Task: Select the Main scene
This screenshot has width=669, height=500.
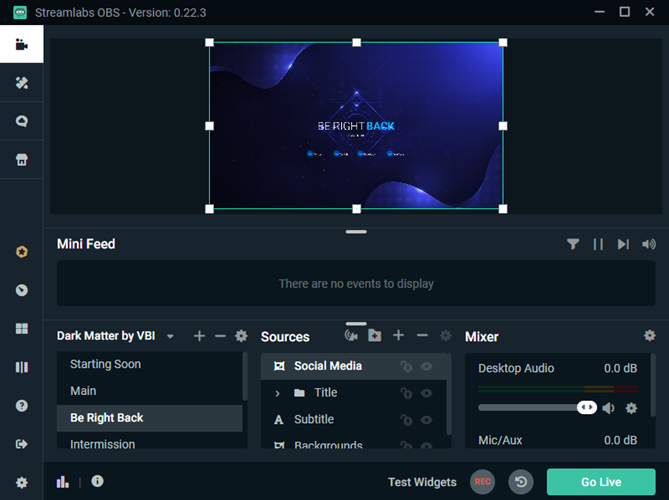Action: [x=149, y=391]
